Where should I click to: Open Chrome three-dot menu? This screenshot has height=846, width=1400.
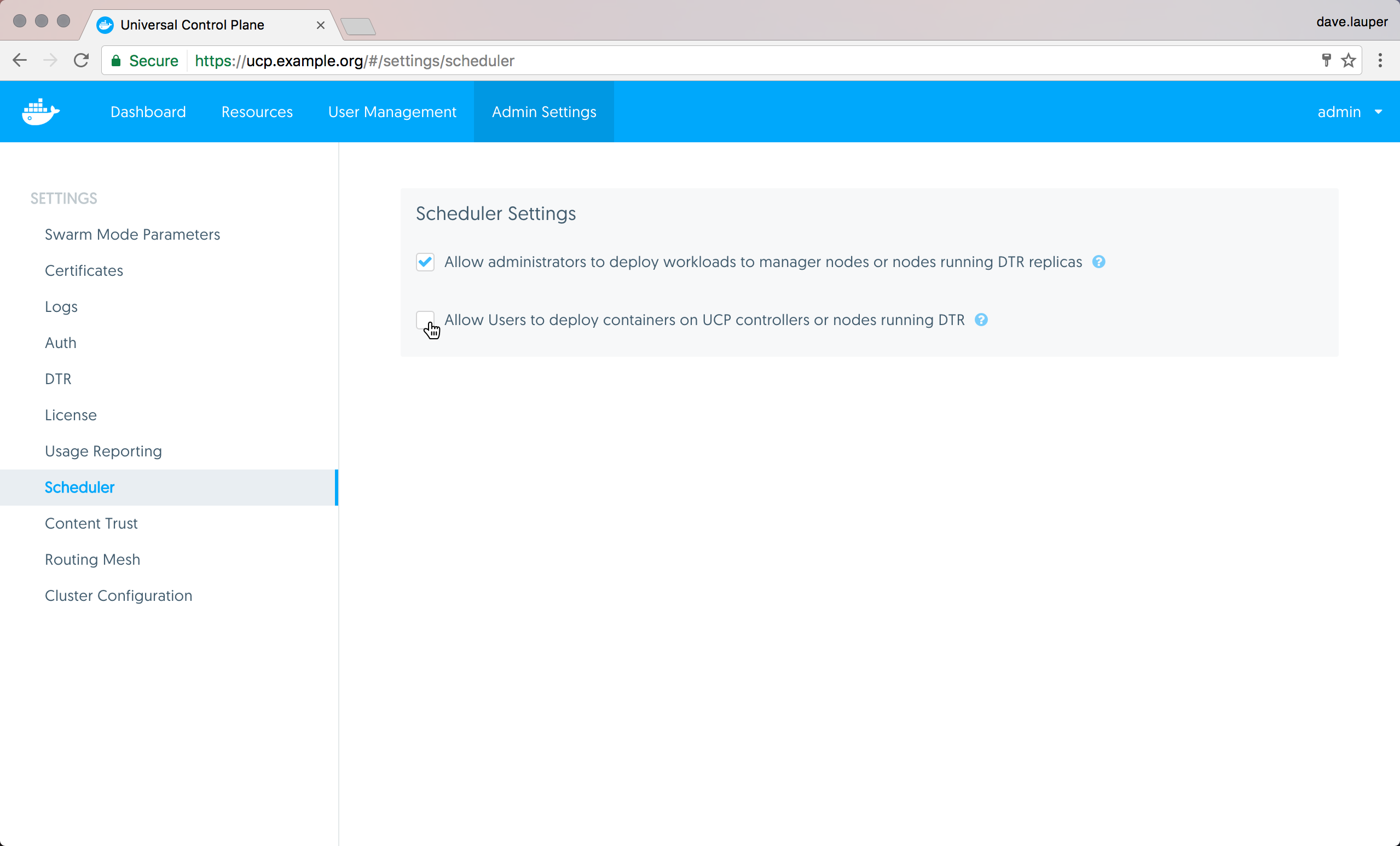(x=1380, y=60)
